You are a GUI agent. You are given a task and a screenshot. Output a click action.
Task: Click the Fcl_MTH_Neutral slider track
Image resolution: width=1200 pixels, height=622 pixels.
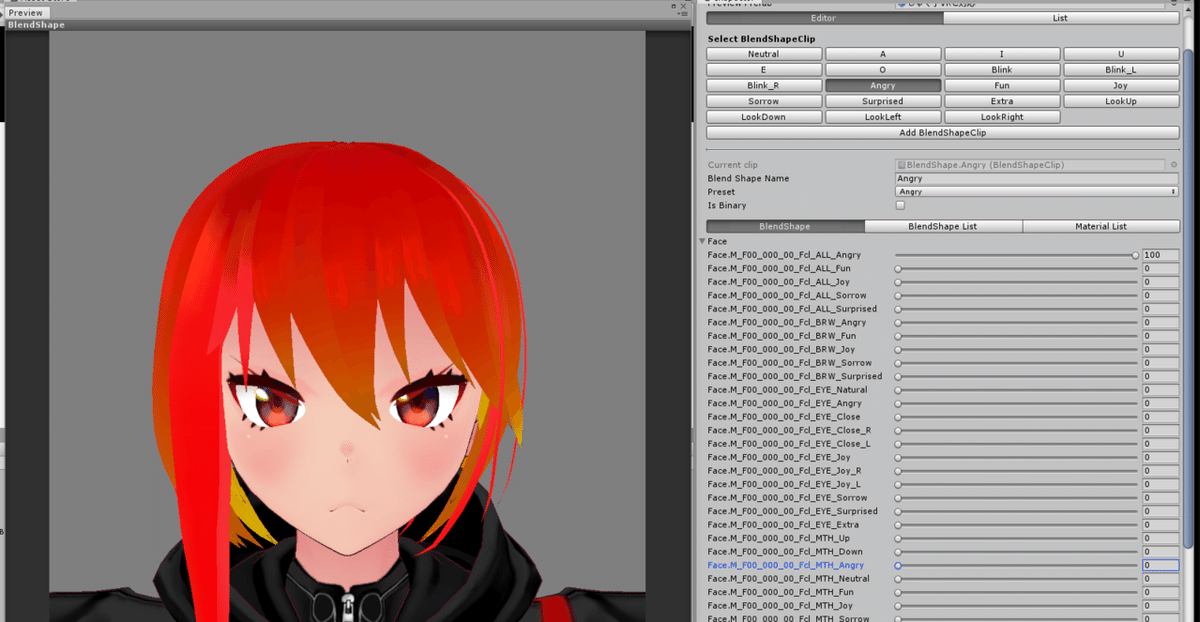(x=1017, y=579)
